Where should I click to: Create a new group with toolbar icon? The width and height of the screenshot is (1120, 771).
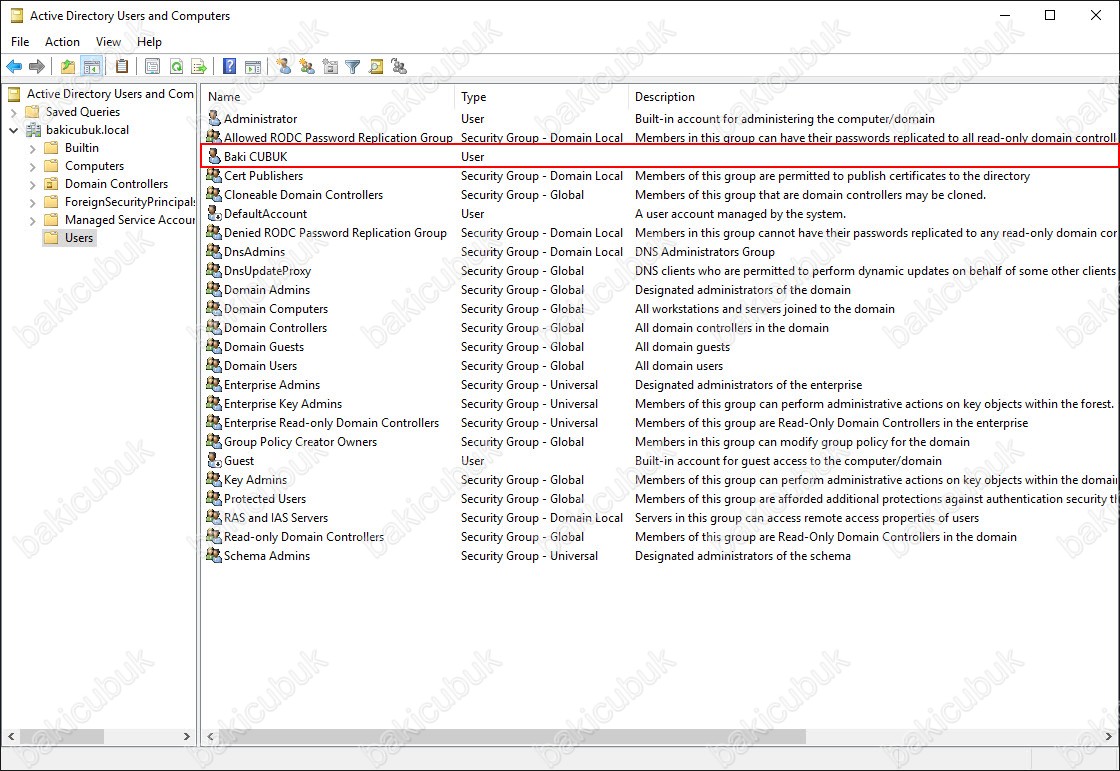(x=307, y=66)
